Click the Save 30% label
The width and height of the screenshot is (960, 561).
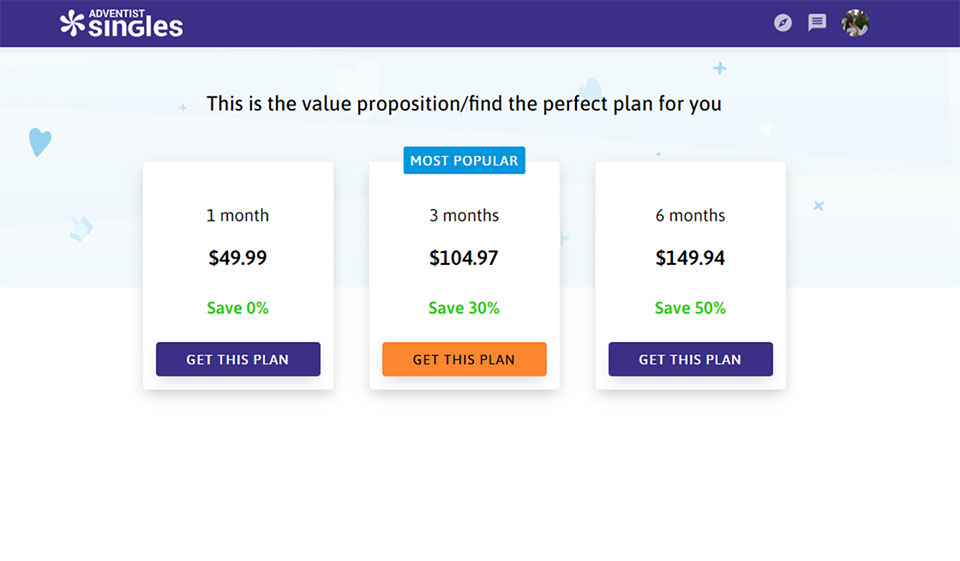pos(464,308)
